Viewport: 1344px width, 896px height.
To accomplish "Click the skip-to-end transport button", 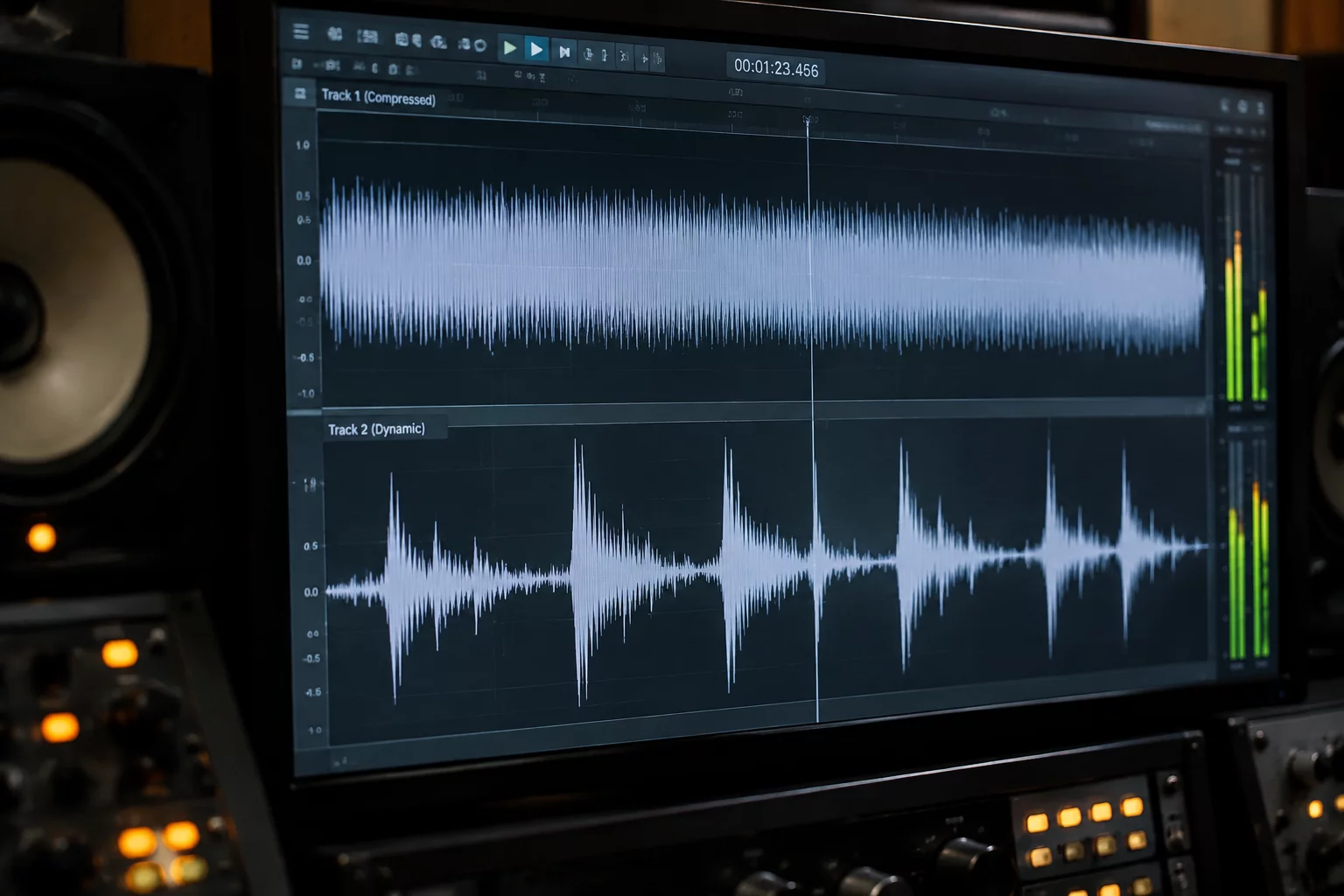I will pyautogui.click(x=564, y=52).
